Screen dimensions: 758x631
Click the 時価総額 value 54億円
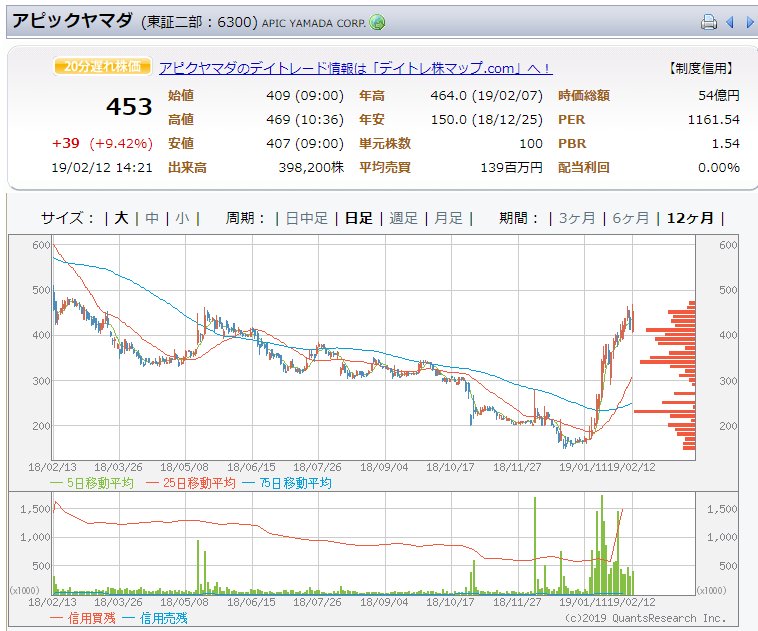click(718, 95)
